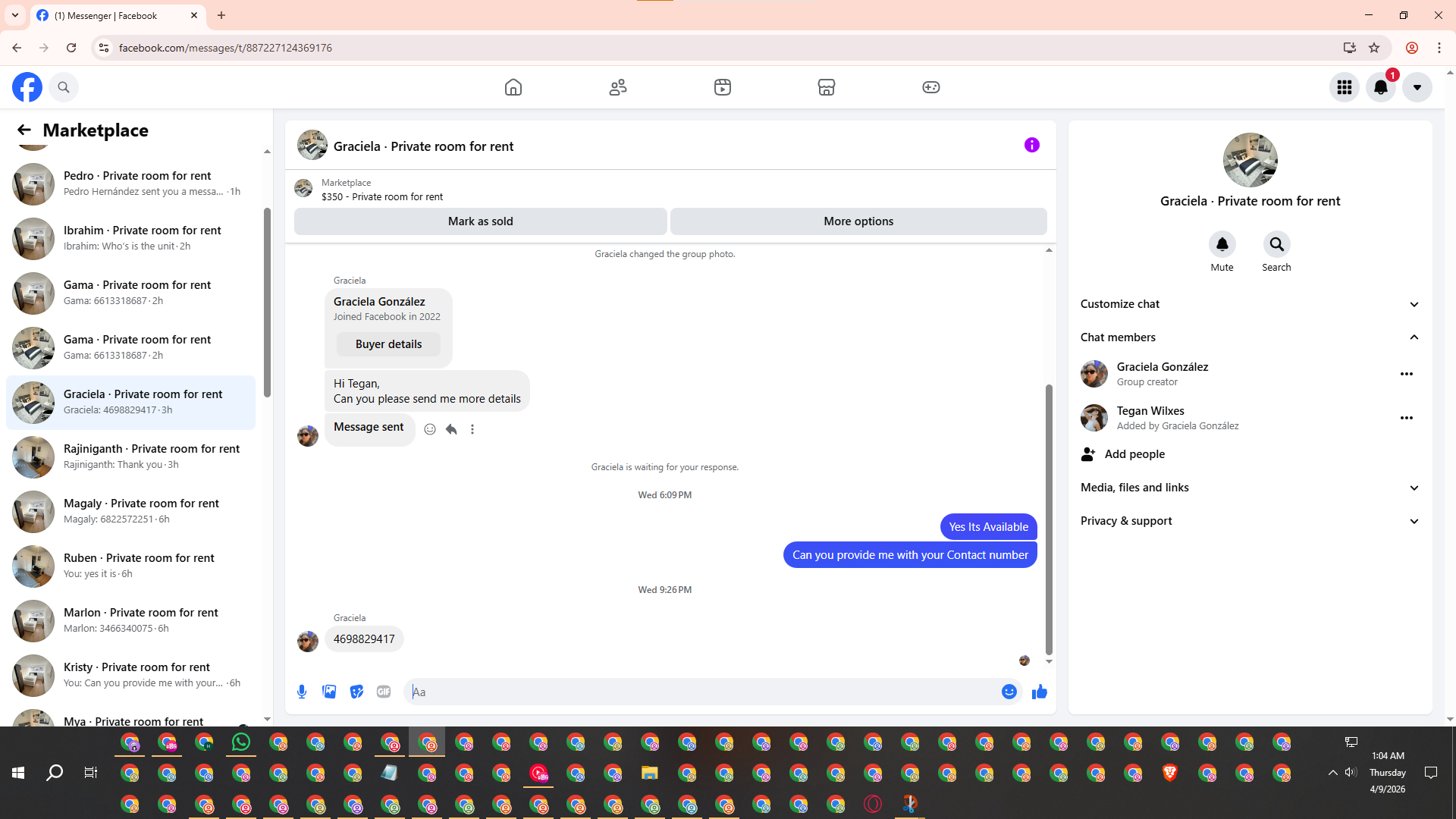Open the attach photo icon in composer

pyautogui.click(x=329, y=692)
